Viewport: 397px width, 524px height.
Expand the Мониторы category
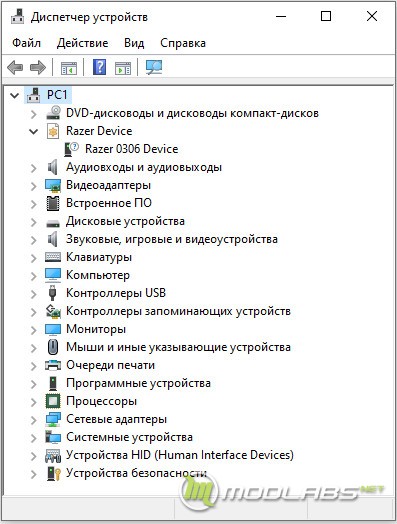tap(33, 330)
